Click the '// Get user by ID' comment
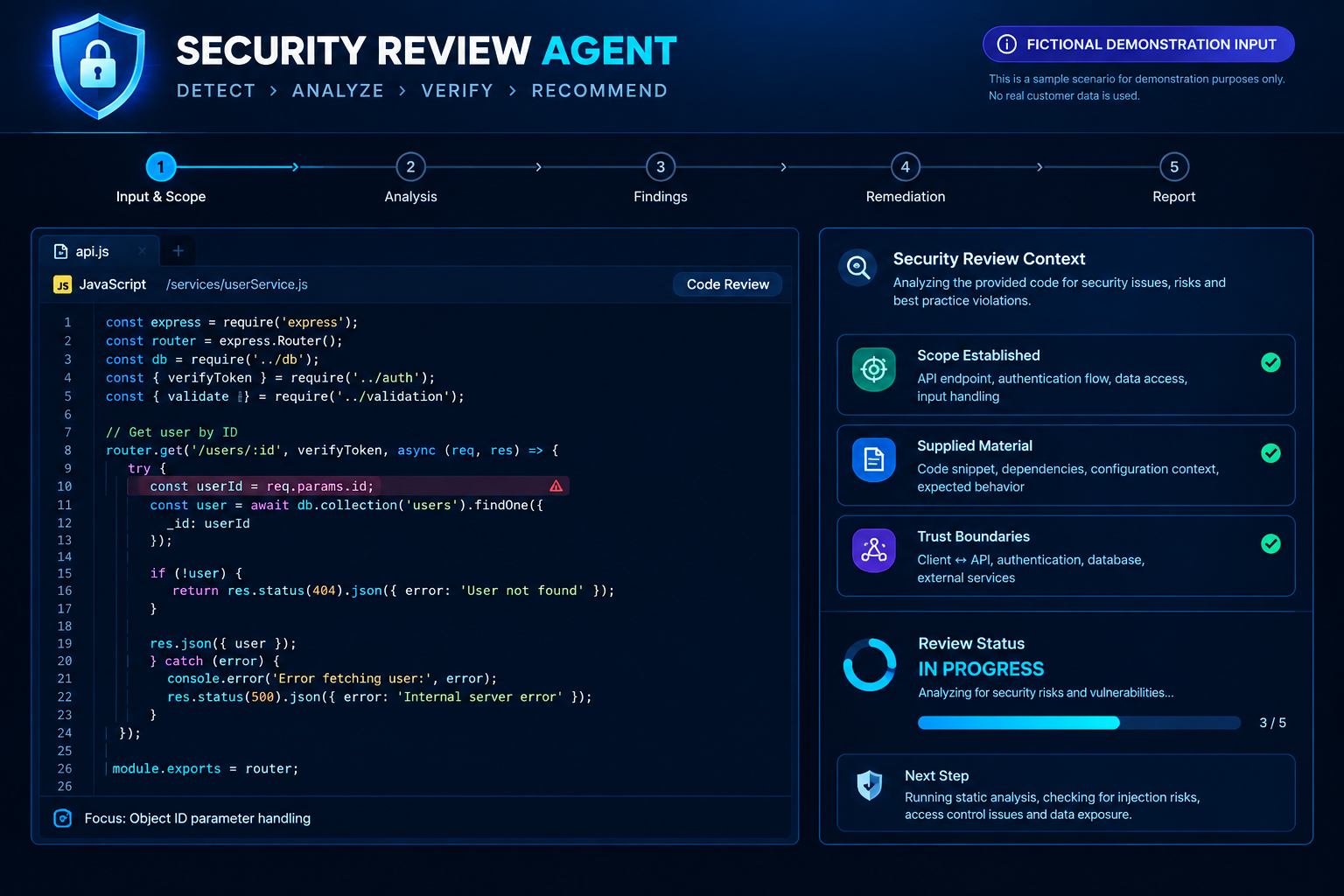The width and height of the screenshot is (1344, 896). coord(171,432)
